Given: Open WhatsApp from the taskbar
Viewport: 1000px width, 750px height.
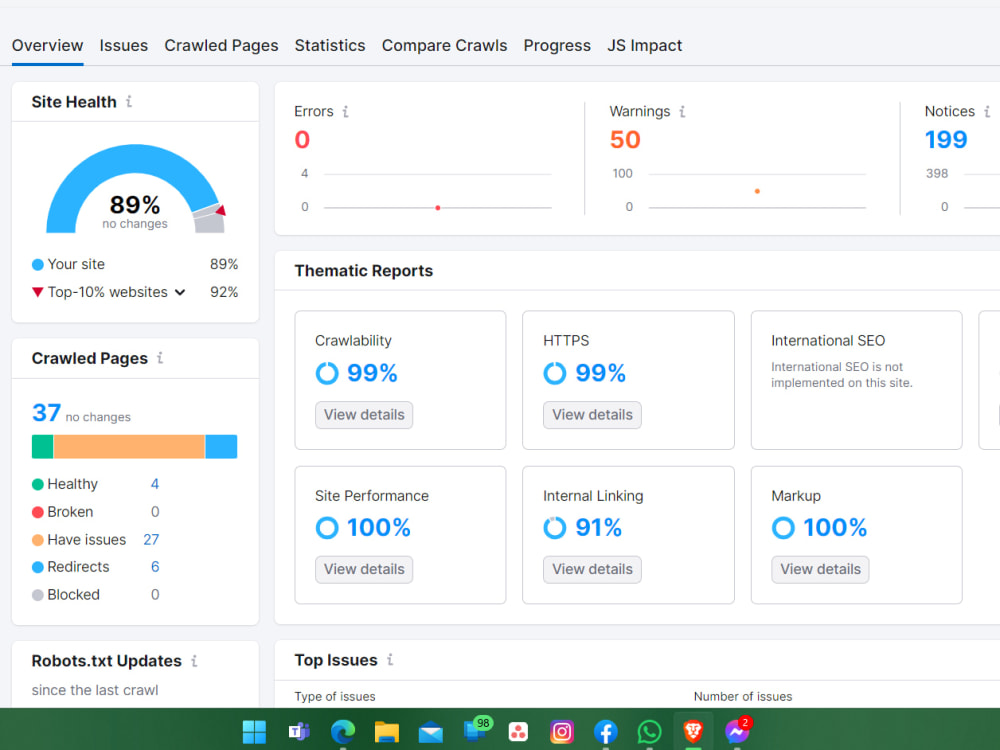Looking at the screenshot, I should (x=649, y=732).
